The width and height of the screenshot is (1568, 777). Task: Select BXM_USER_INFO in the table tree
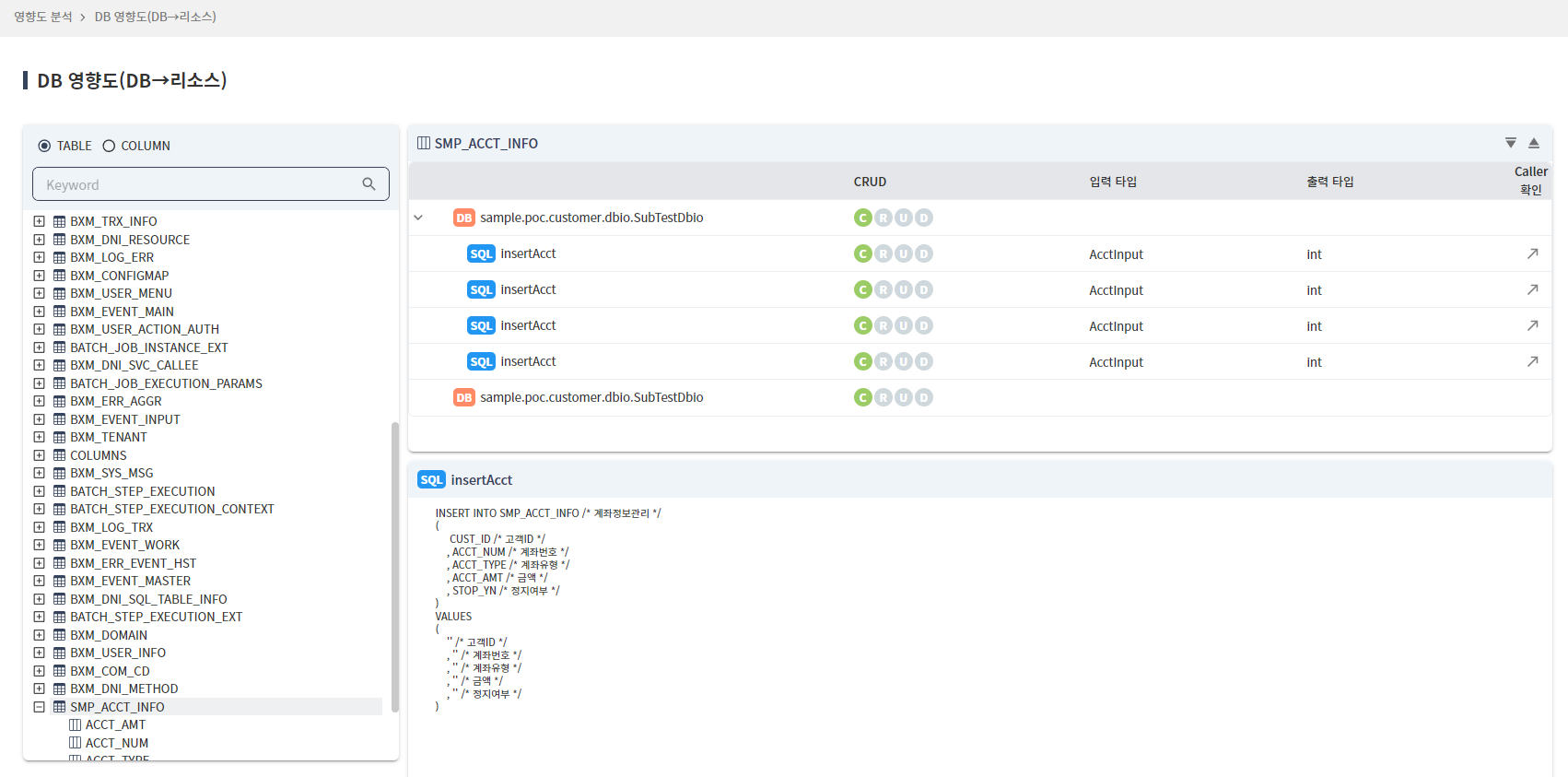pyautogui.click(x=118, y=653)
